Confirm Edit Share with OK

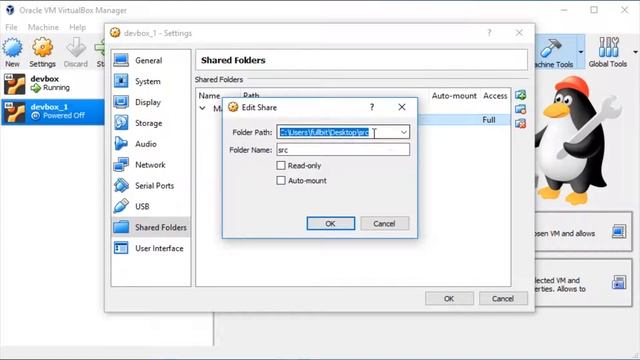[331, 224]
